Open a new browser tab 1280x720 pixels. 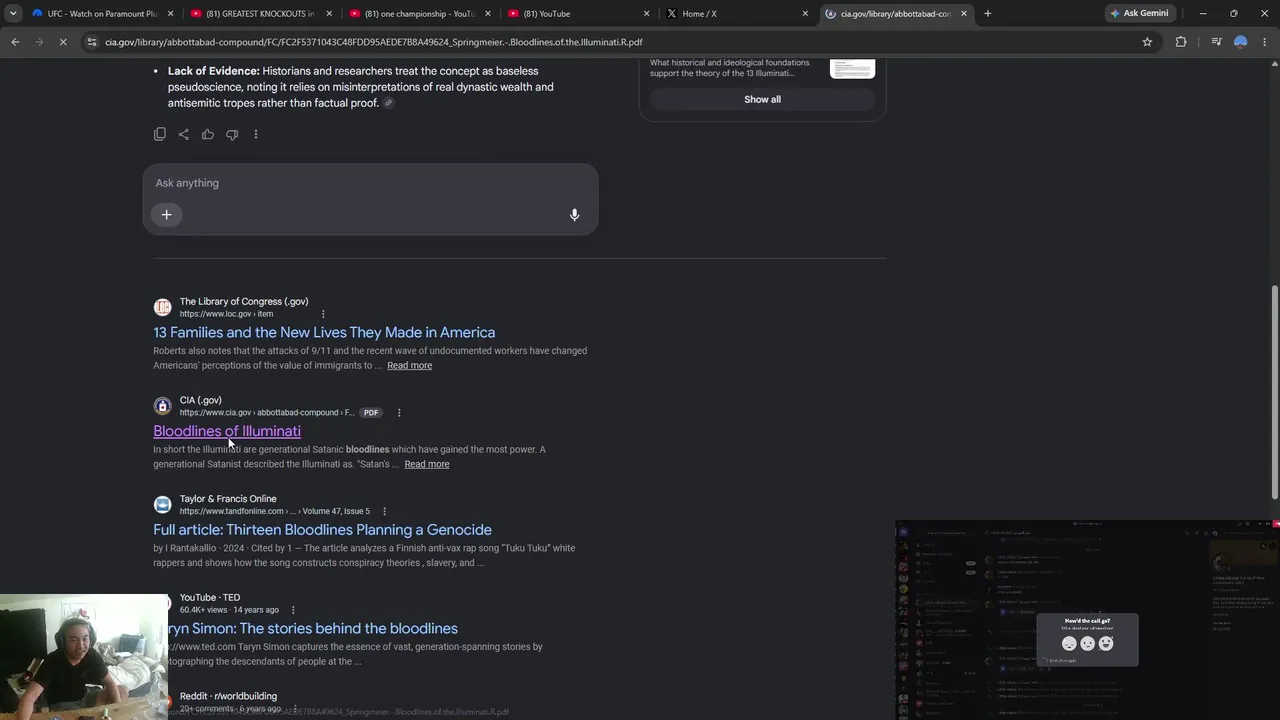click(x=988, y=14)
